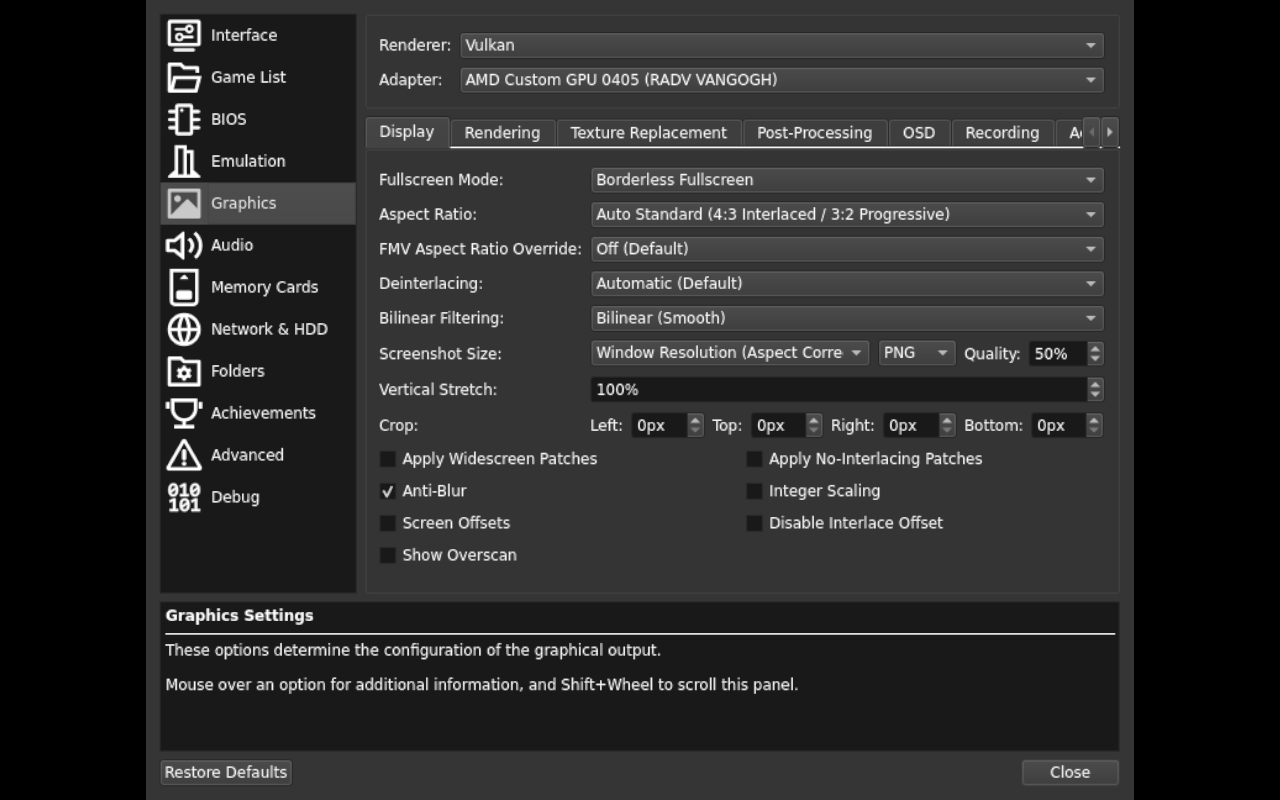Screen dimensions: 1280x800
Task: Switch to Post-Processing tab
Action: [x=814, y=133]
